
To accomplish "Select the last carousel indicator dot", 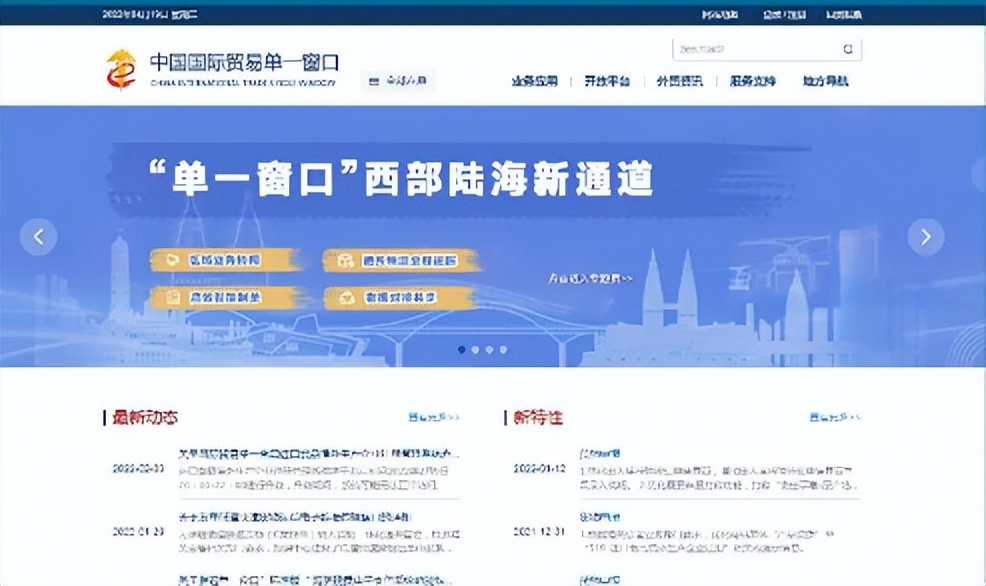I will [x=502, y=348].
